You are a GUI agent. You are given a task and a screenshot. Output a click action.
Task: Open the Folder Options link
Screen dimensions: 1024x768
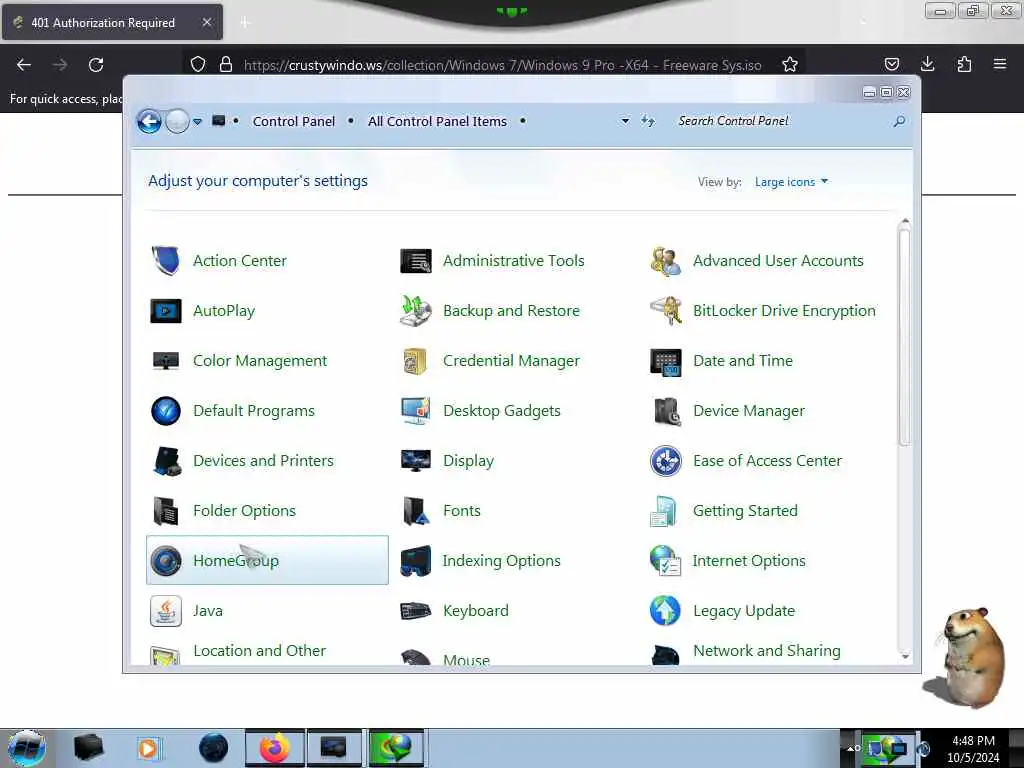pyautogui.click(x=244, y=511)
